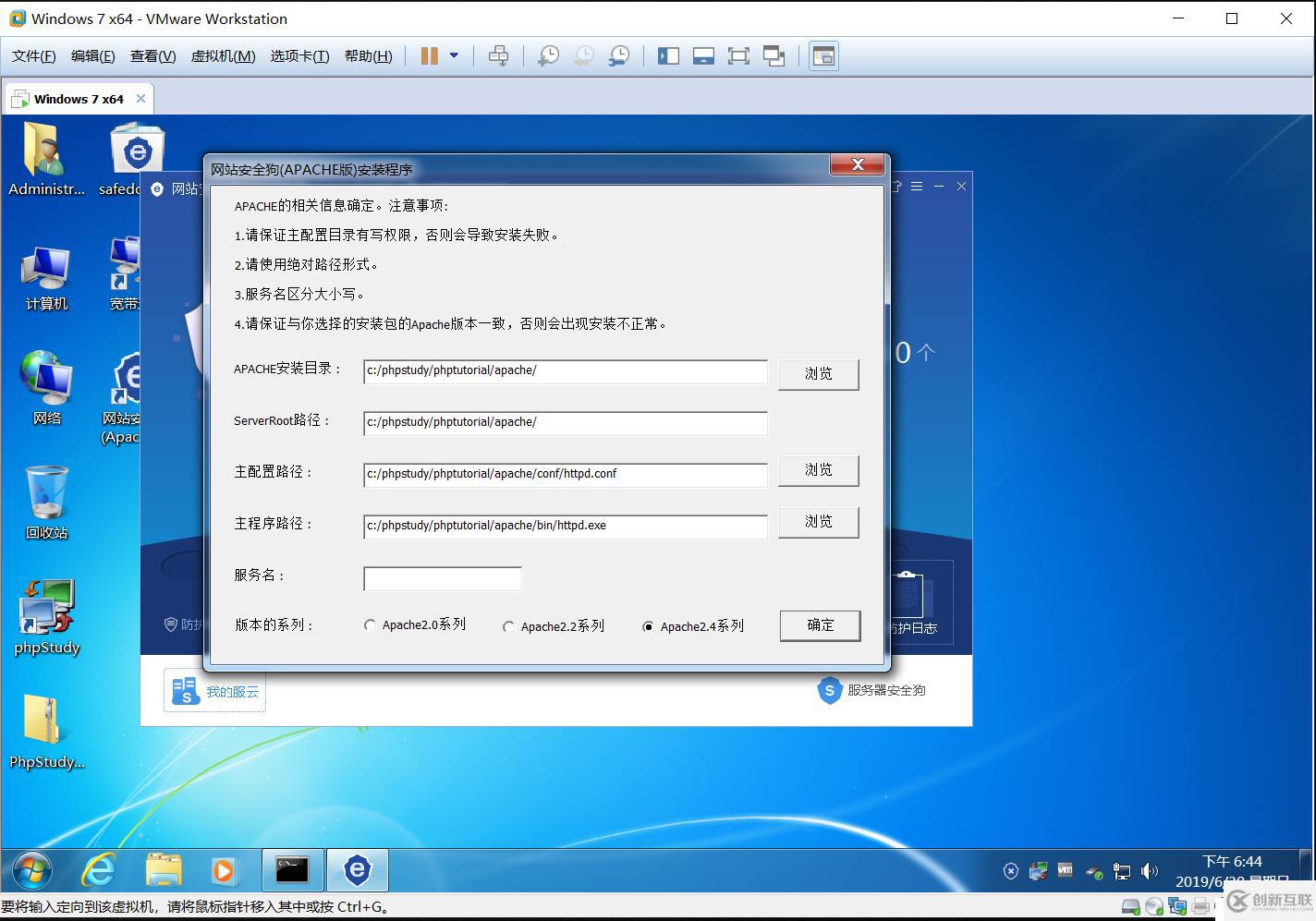Select the Windows 7 x64 VM tab

[x=79, y=99]
